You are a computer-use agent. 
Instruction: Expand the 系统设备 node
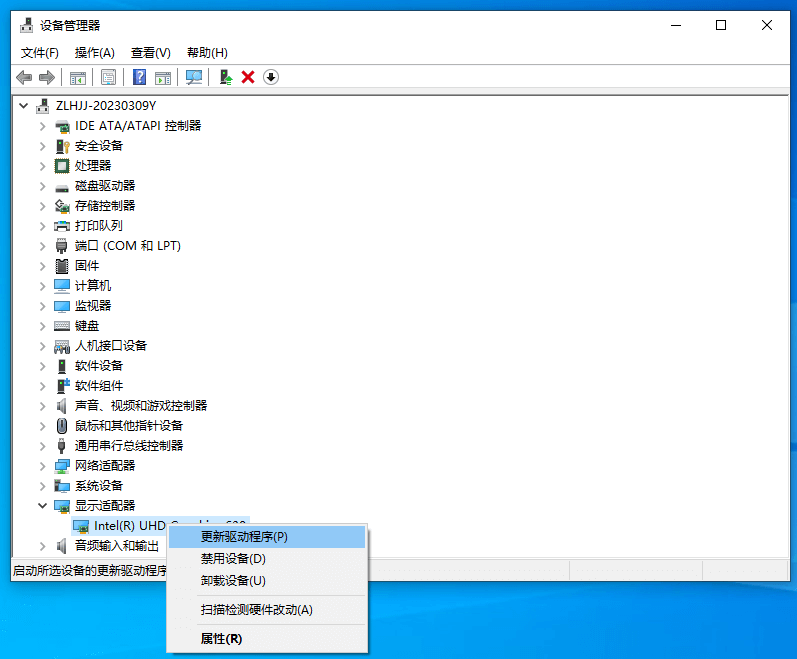(x=43, y=486)
